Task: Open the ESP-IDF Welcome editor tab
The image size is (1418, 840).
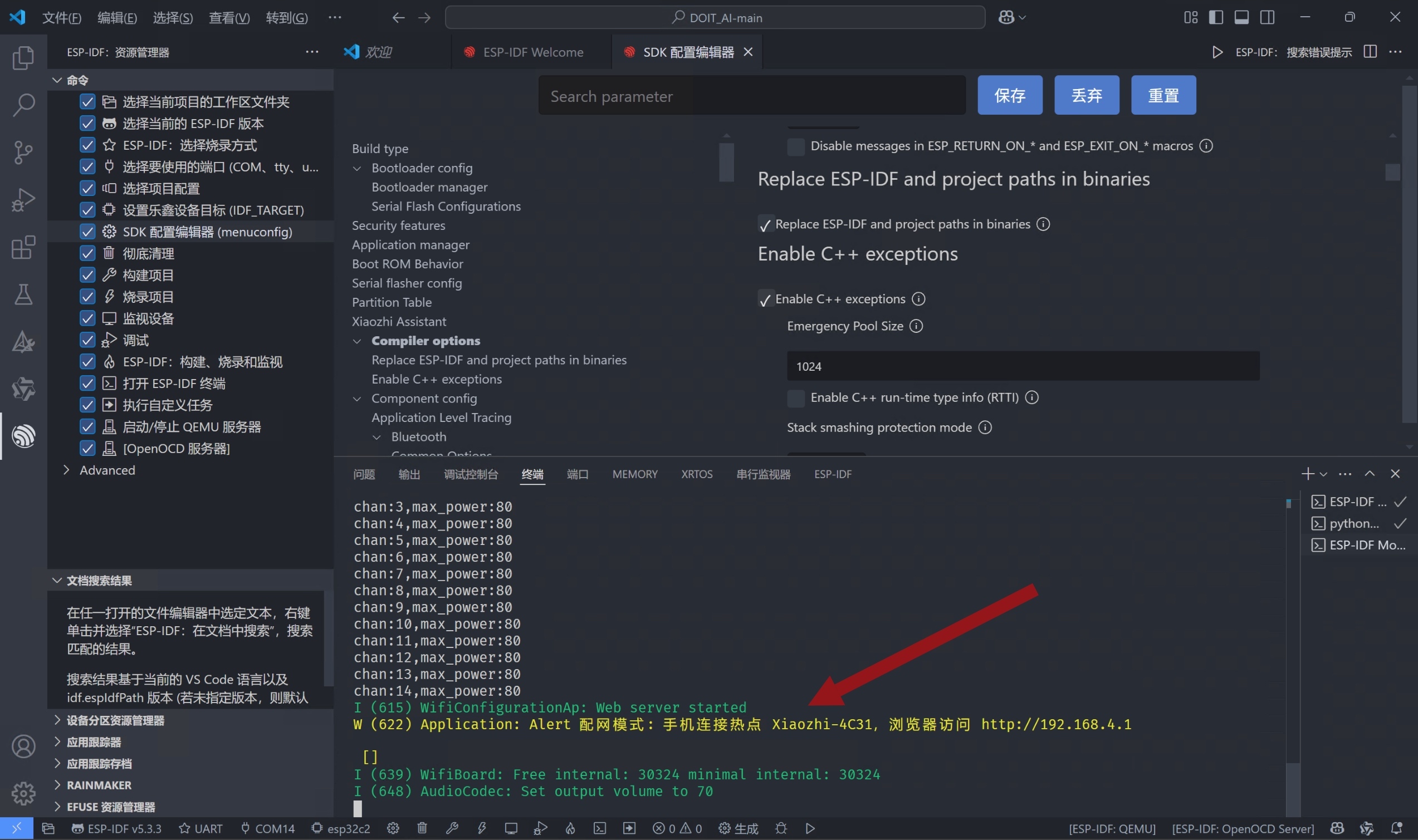Action: click(532, 52)
